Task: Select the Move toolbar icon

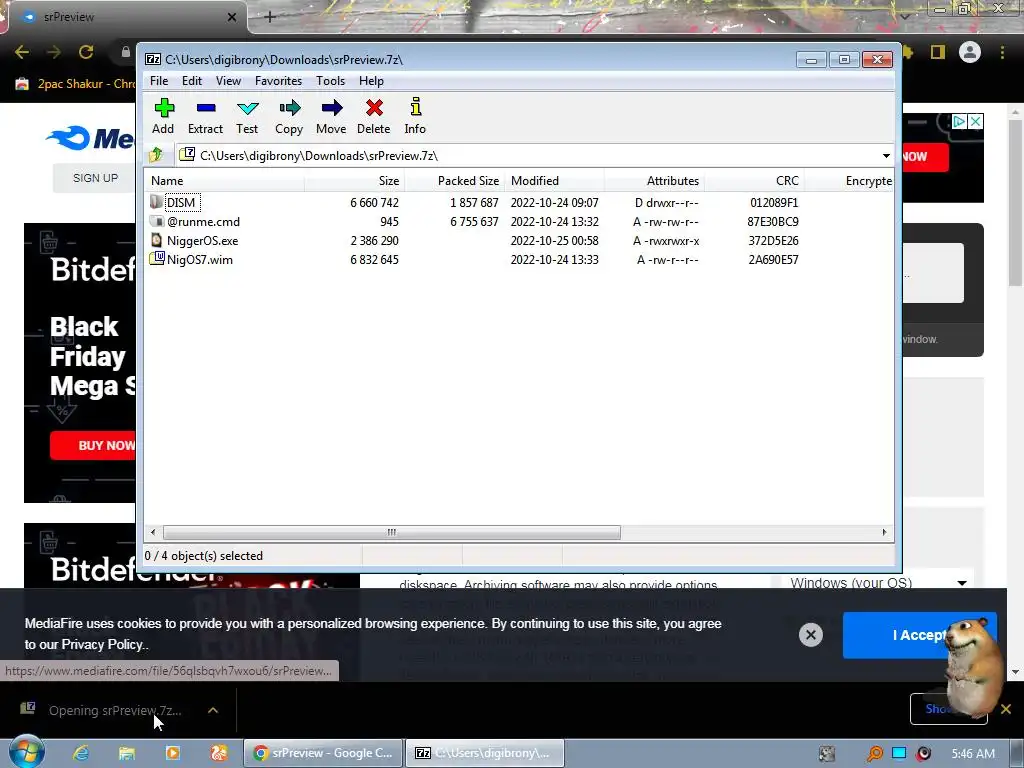Action: tap(331, 116)
